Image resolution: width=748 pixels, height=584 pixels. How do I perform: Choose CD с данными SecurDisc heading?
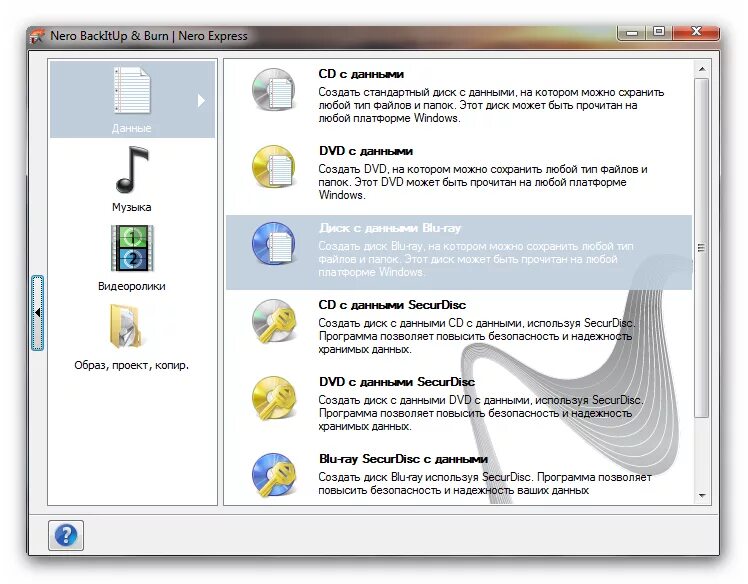392,305
